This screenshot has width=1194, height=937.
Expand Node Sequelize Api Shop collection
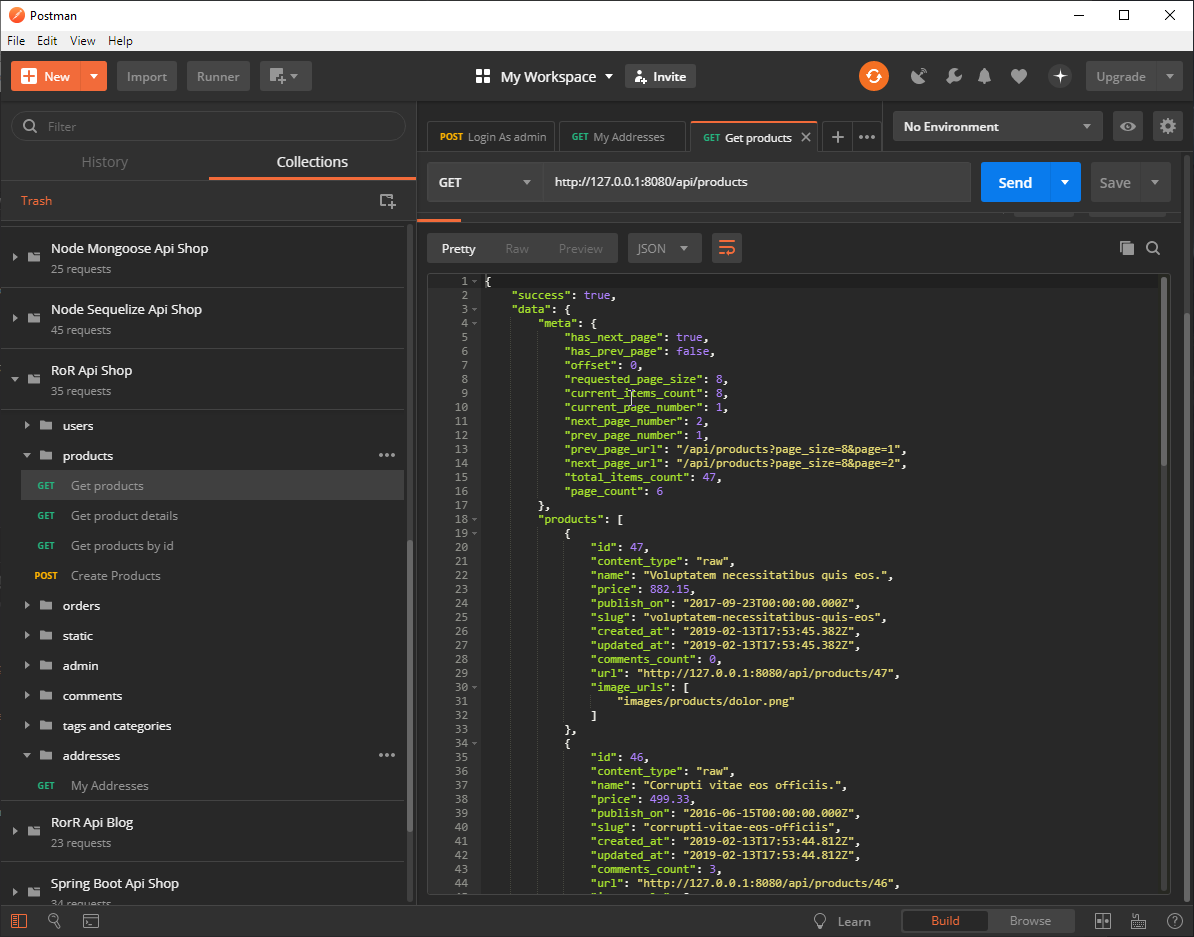15,318
